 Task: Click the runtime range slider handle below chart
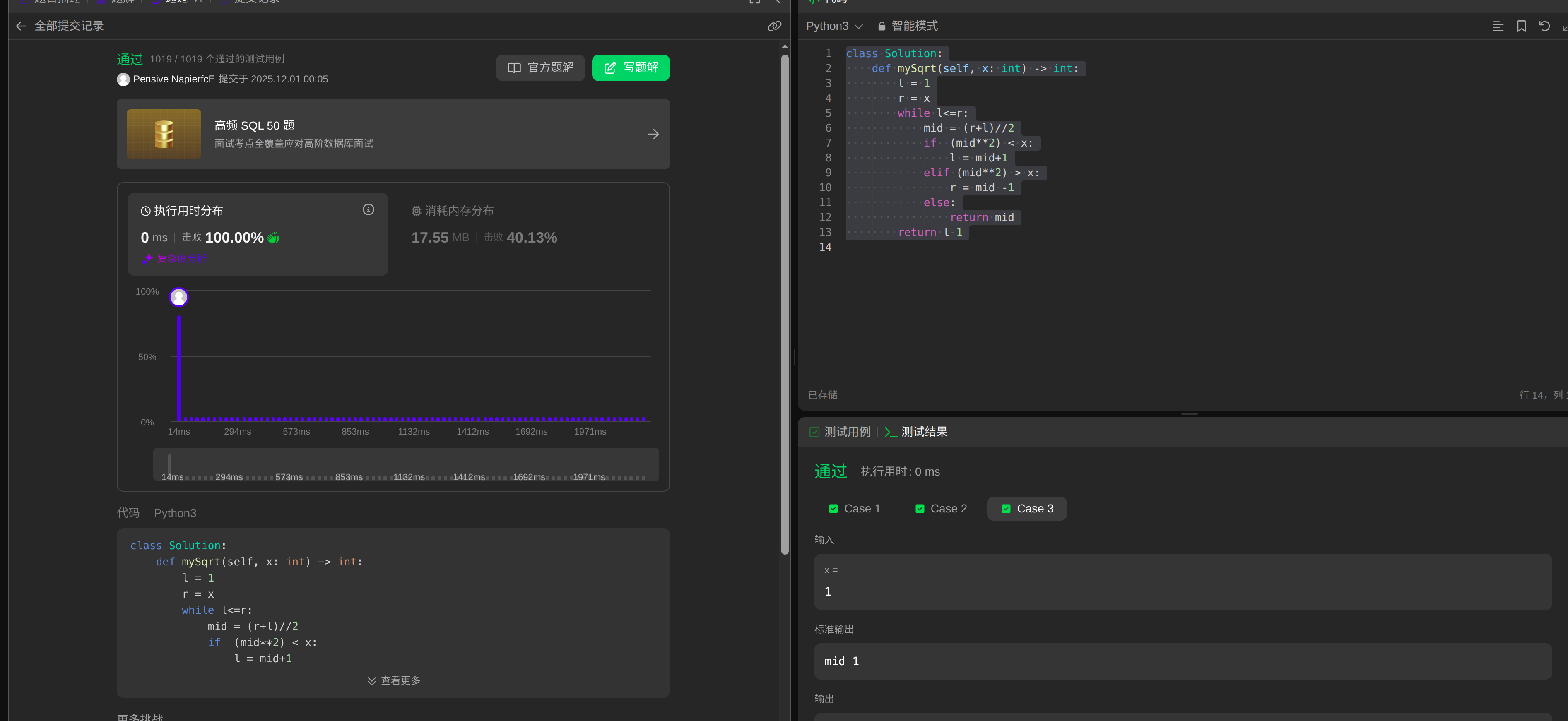tap(170, 464)
